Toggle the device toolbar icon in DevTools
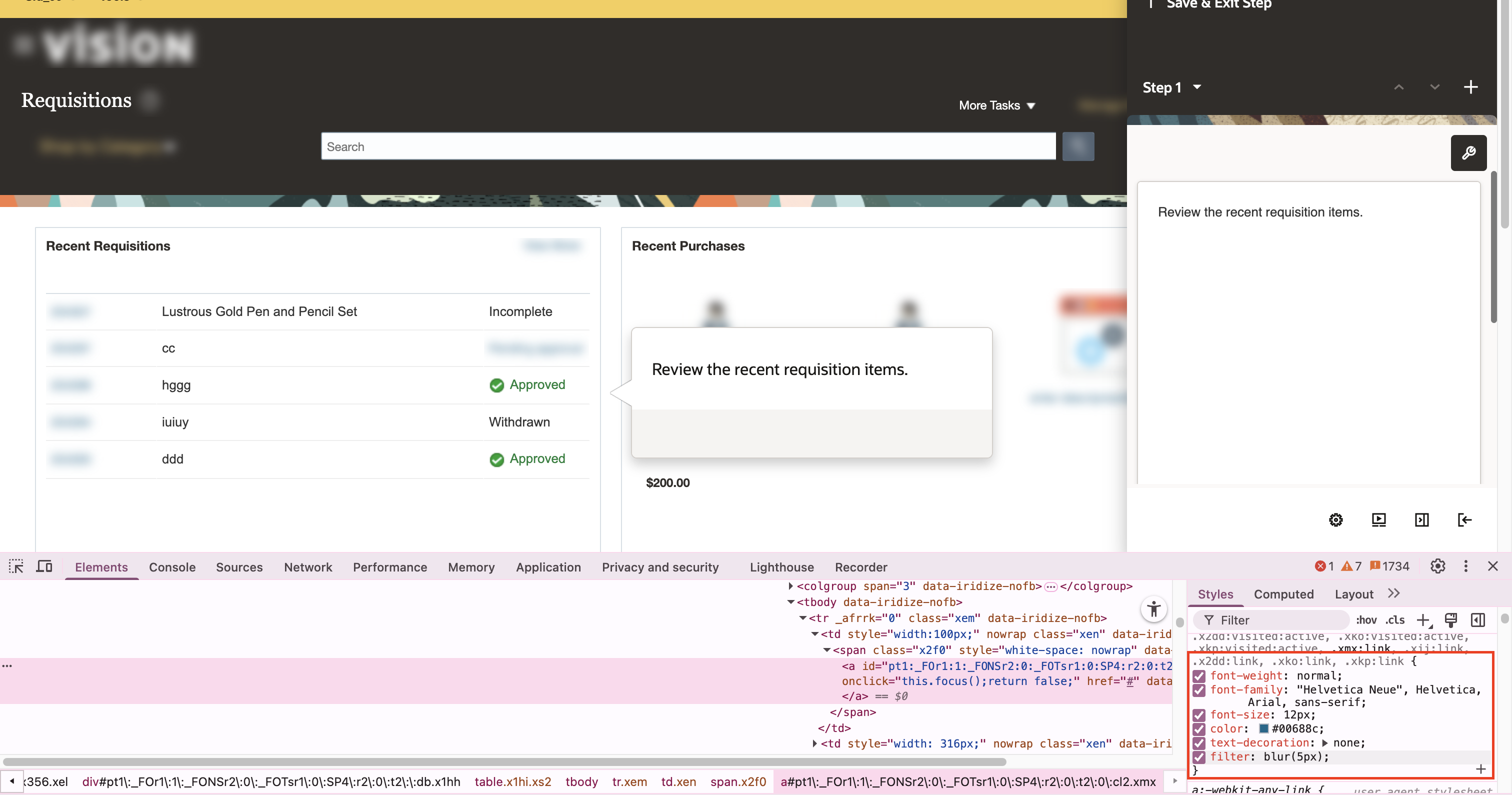The image size is (1512, 795). pos(44,566)
